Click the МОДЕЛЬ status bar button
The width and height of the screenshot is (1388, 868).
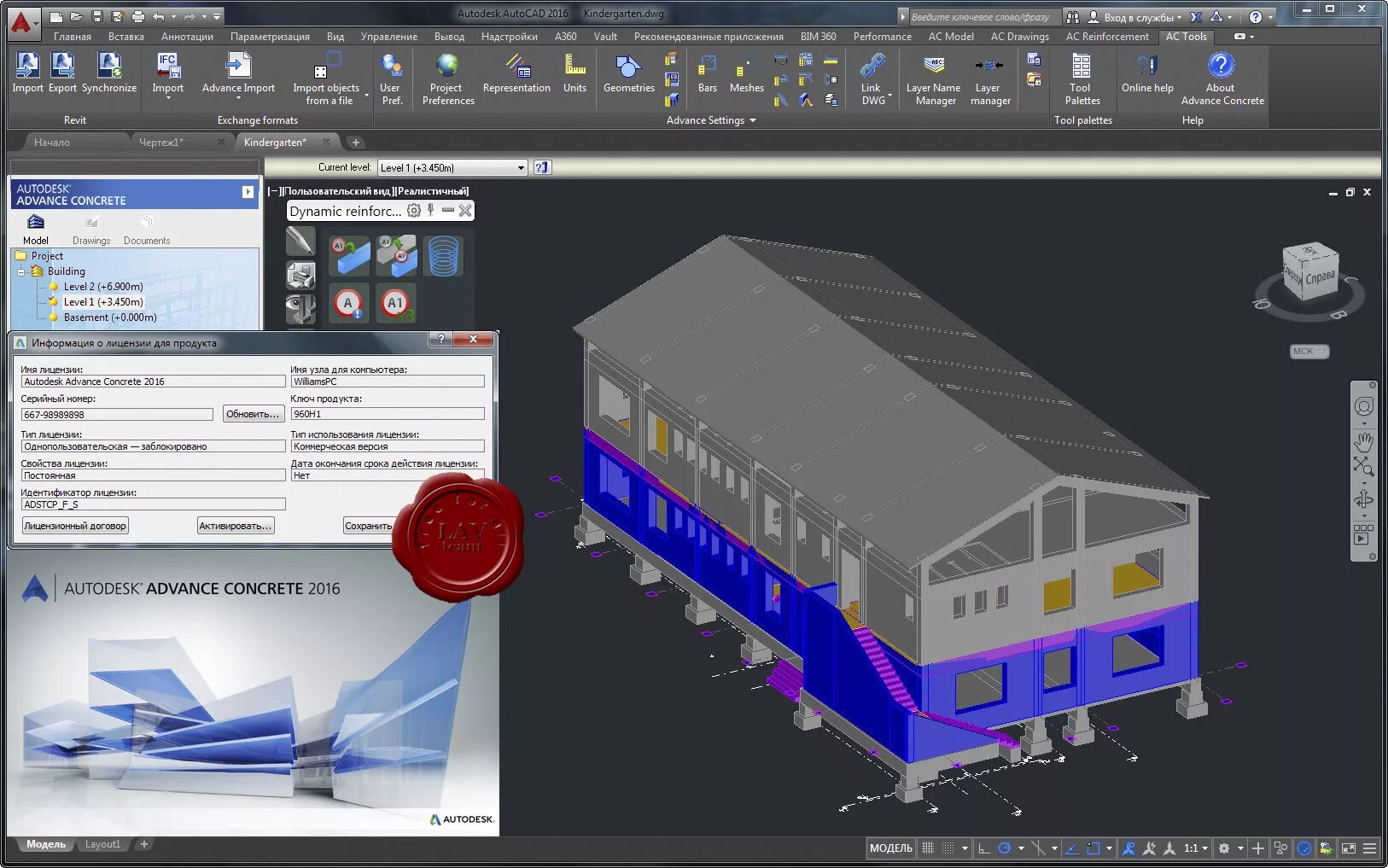click(890, 848)
